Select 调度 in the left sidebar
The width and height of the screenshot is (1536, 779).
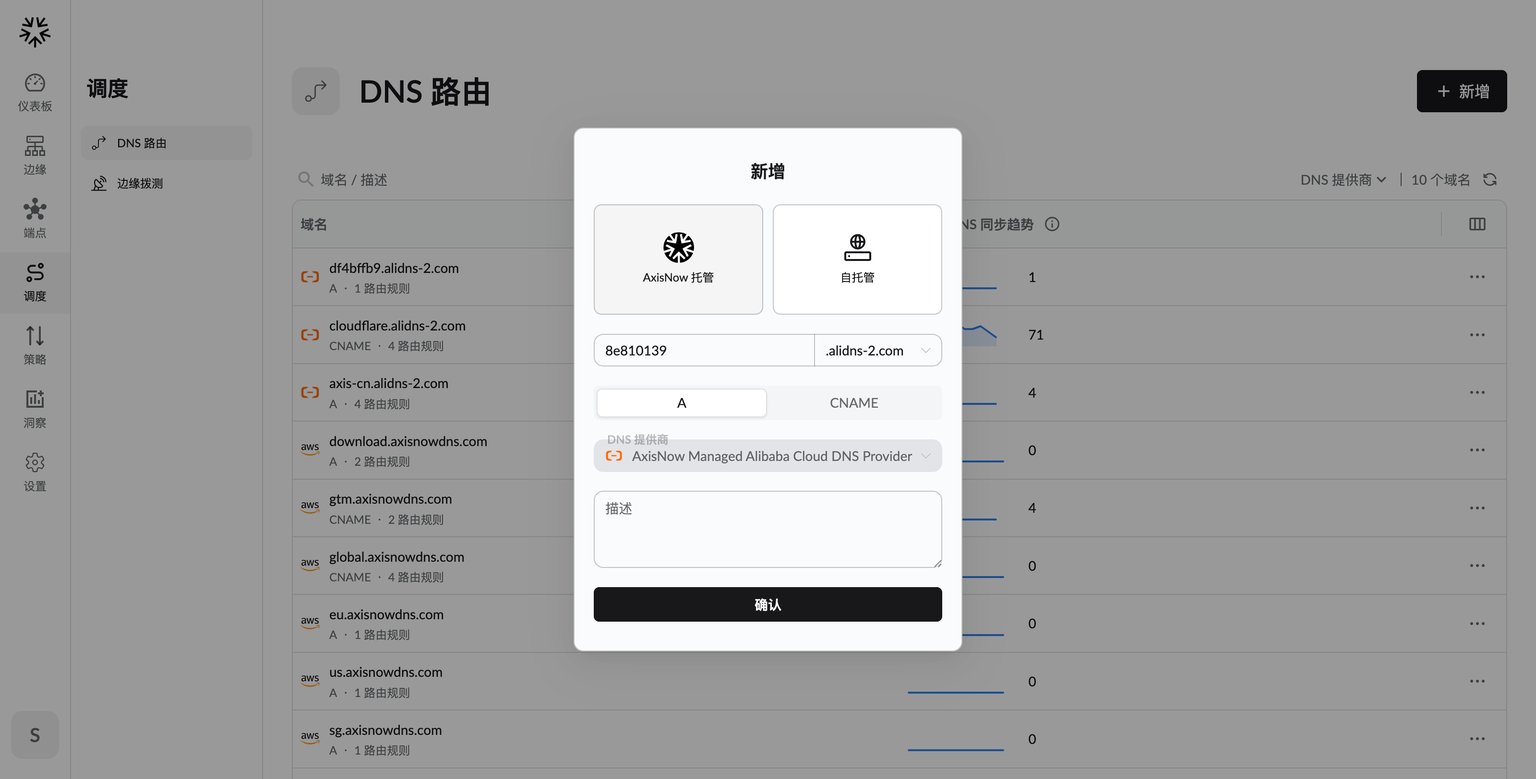coord(35,283)
